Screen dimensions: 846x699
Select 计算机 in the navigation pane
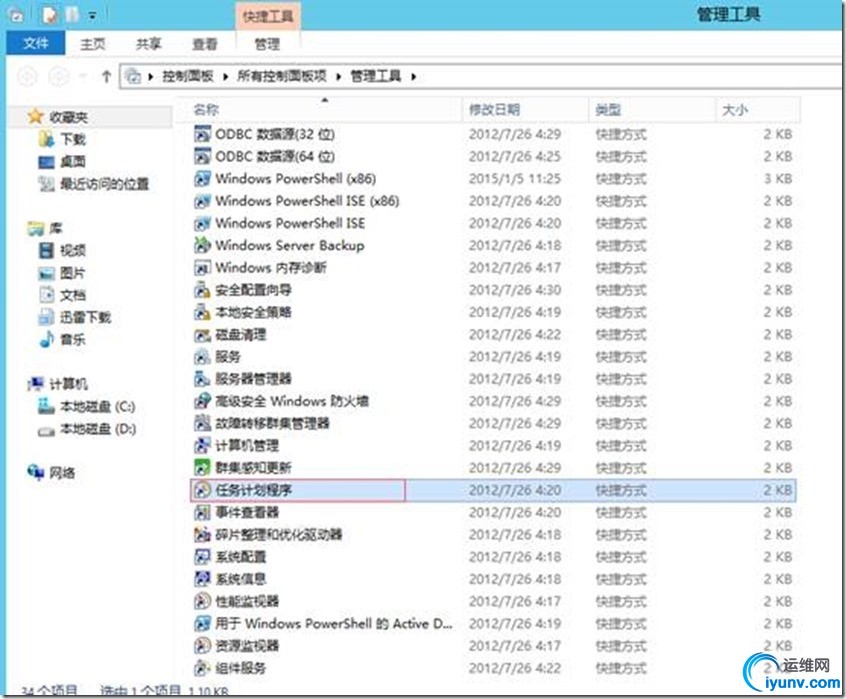(x=69, y=384)
